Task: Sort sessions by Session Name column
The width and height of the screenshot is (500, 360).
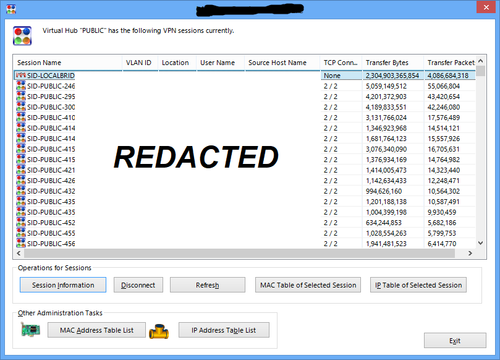Action: (68, 63)
